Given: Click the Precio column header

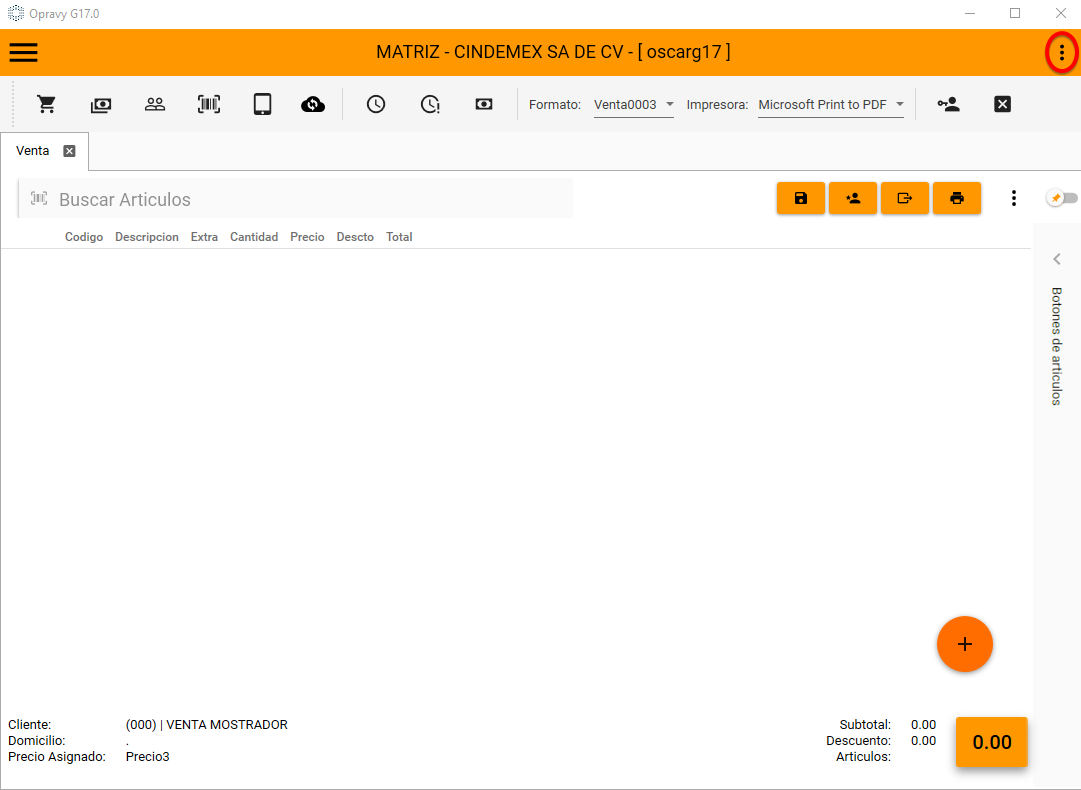Looking at the screenshot, I should click(x=307, y=237).
